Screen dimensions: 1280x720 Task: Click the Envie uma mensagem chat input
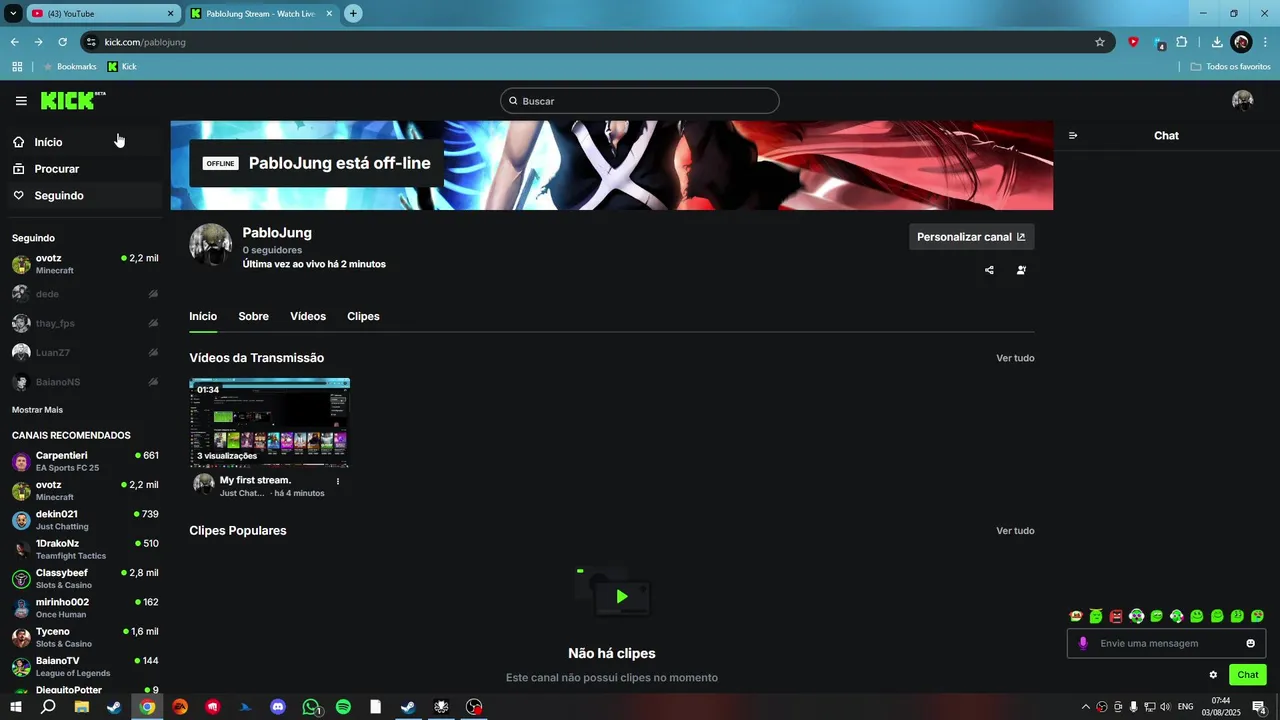click(x=1168, y=643)
